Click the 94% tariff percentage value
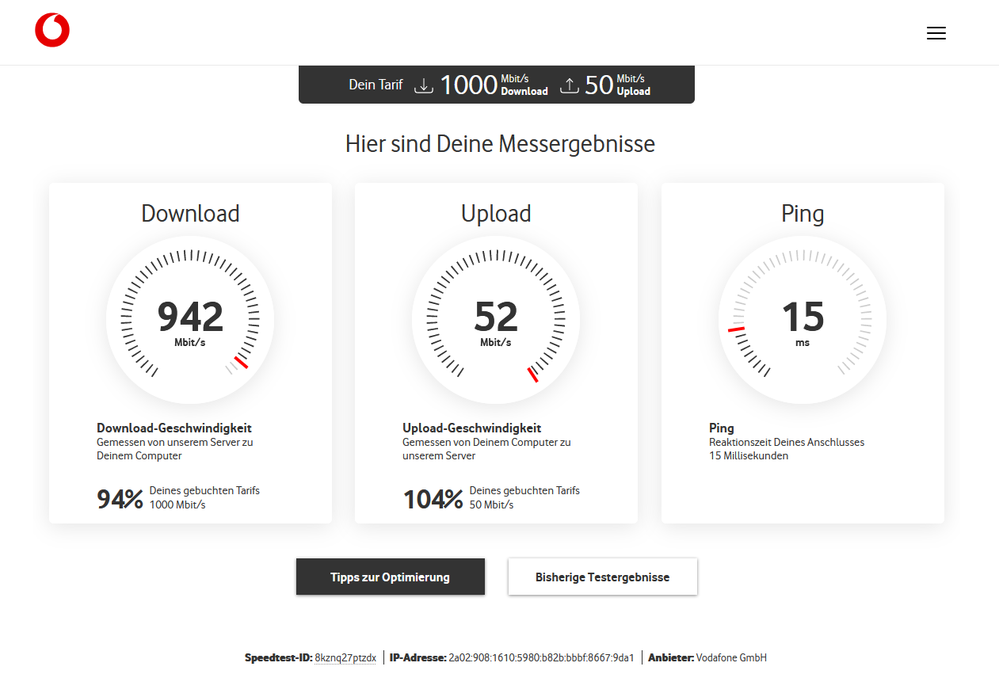The width and height of the screenshot is (999, 681). 119,497
